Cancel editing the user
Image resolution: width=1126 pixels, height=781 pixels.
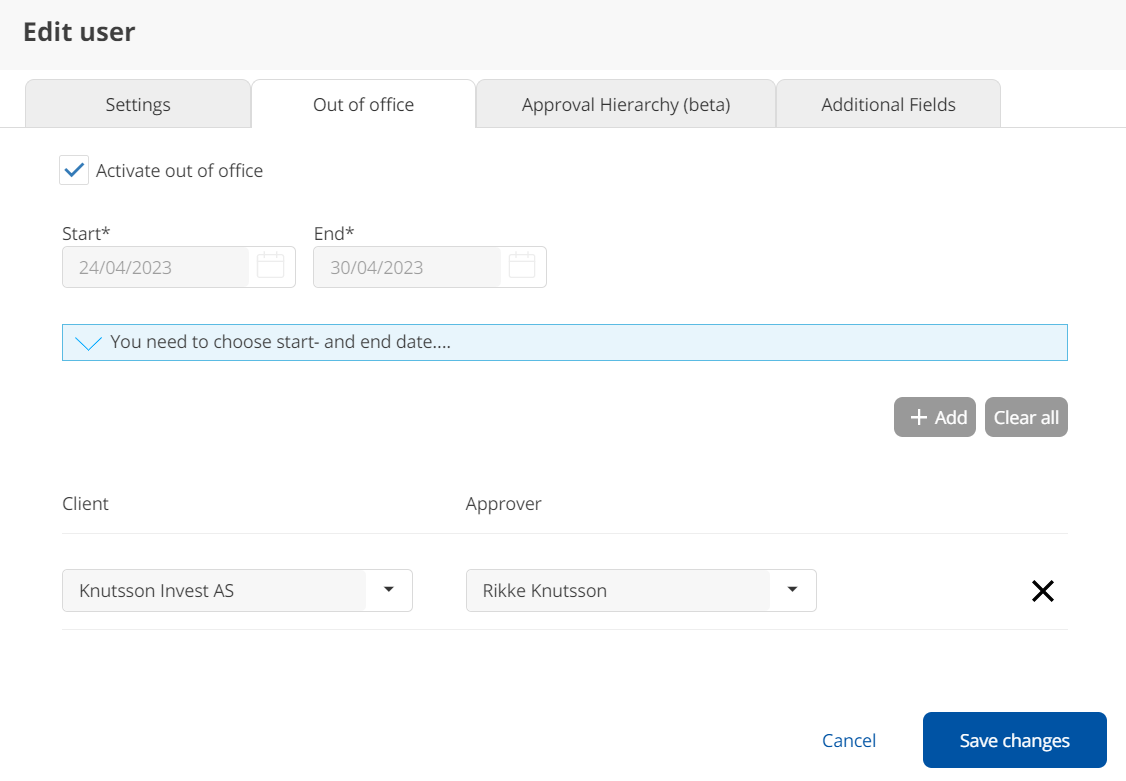(849, 741)
